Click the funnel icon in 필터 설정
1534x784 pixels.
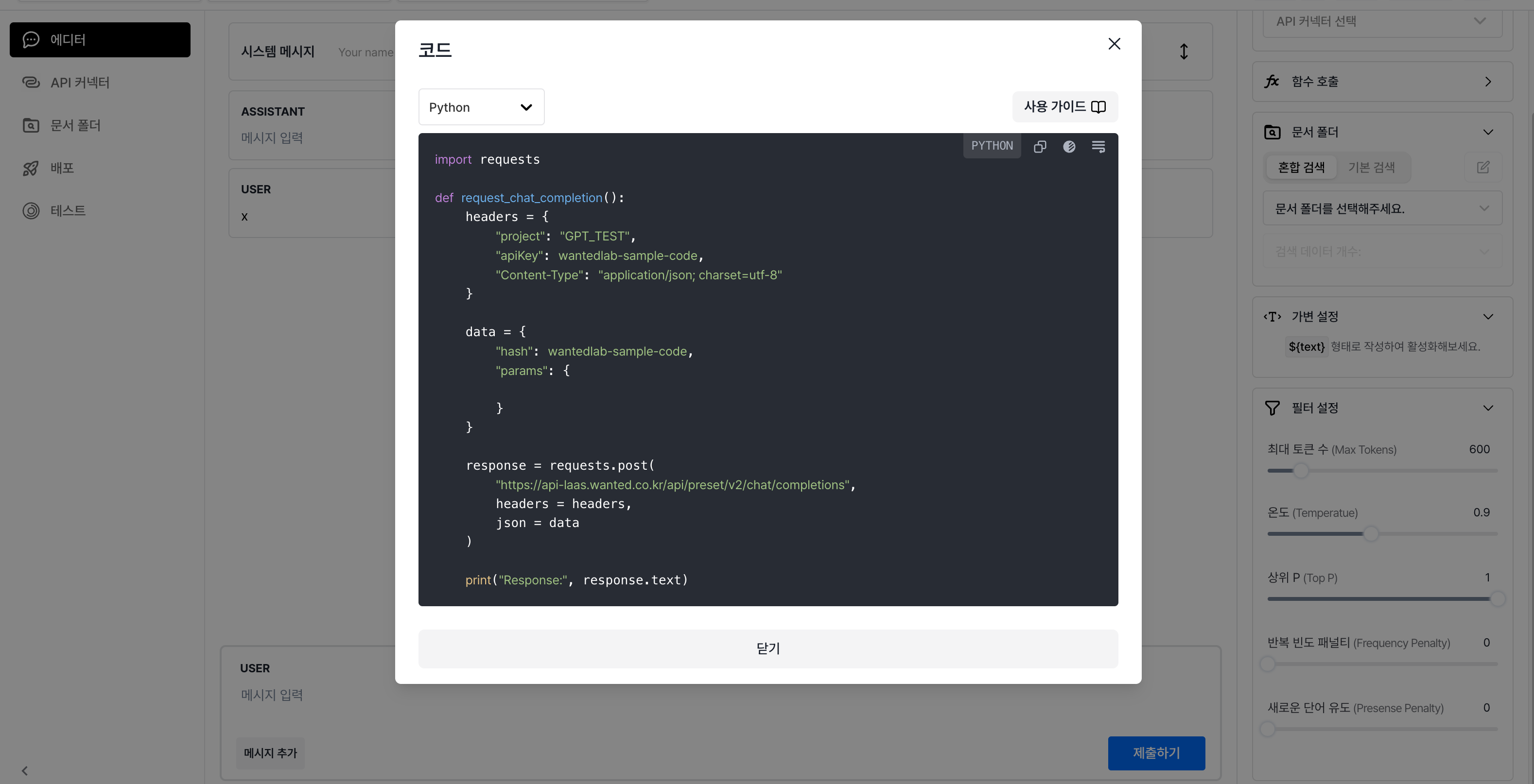tap(1272, 408)
